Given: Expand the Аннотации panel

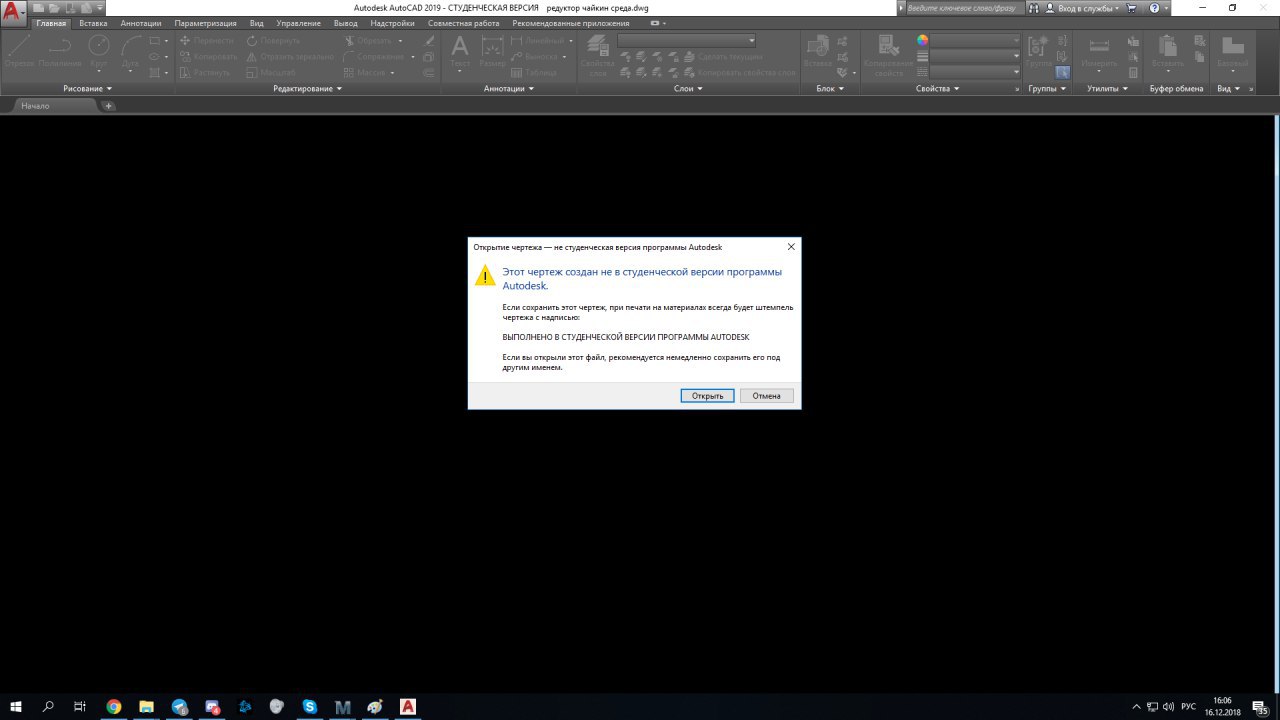Looking at the screenshot, I should (x=509, y=89).
